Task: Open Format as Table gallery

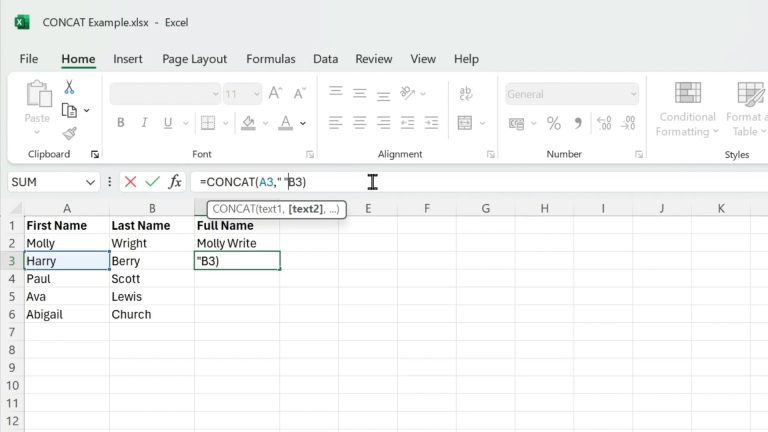Action: (746, 110)
